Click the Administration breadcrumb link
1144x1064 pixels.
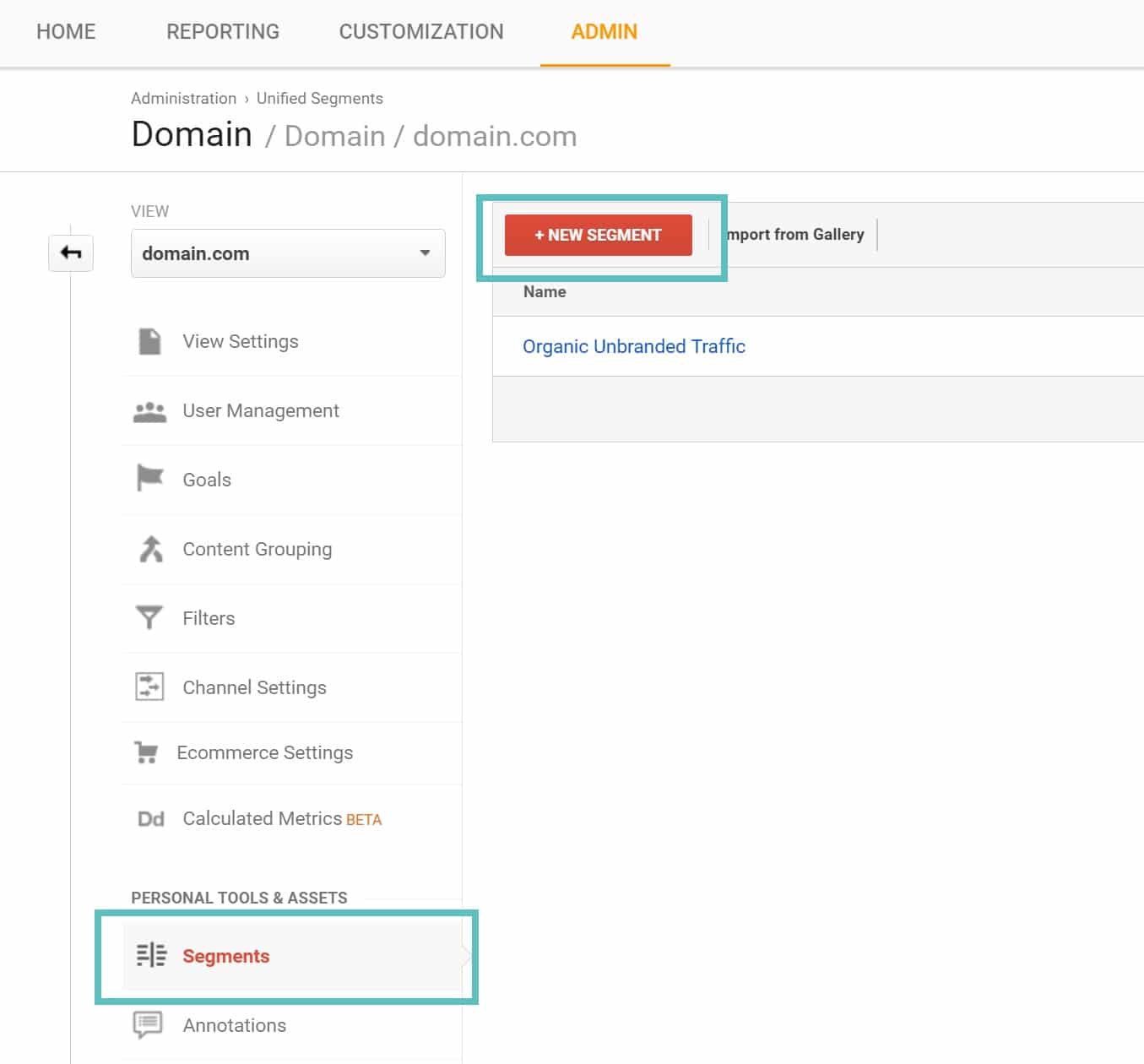click(x=183, y=98)
